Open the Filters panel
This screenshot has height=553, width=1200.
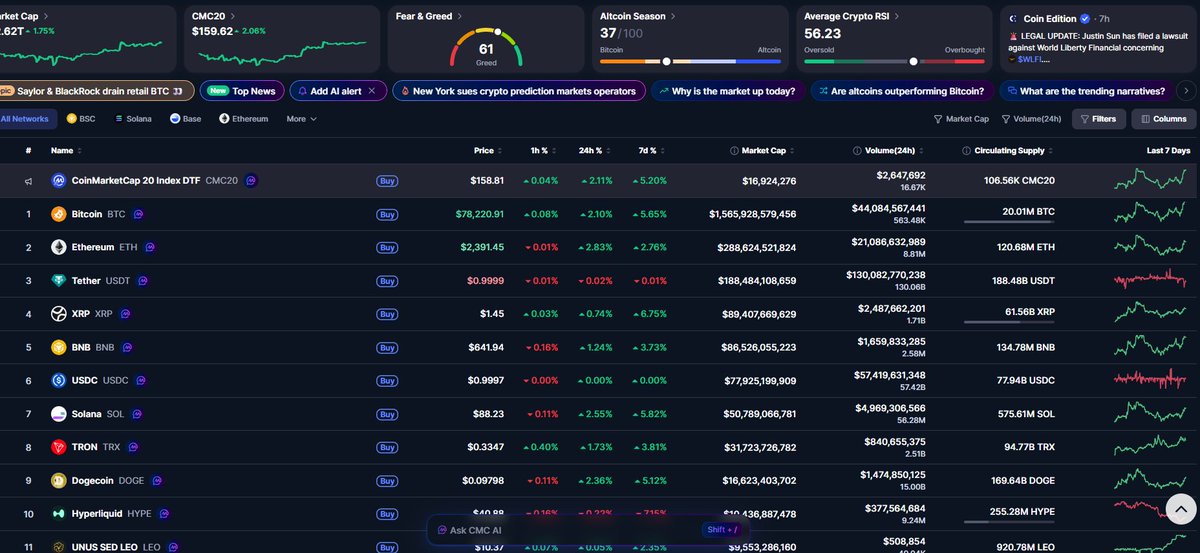coord(1098,119)
